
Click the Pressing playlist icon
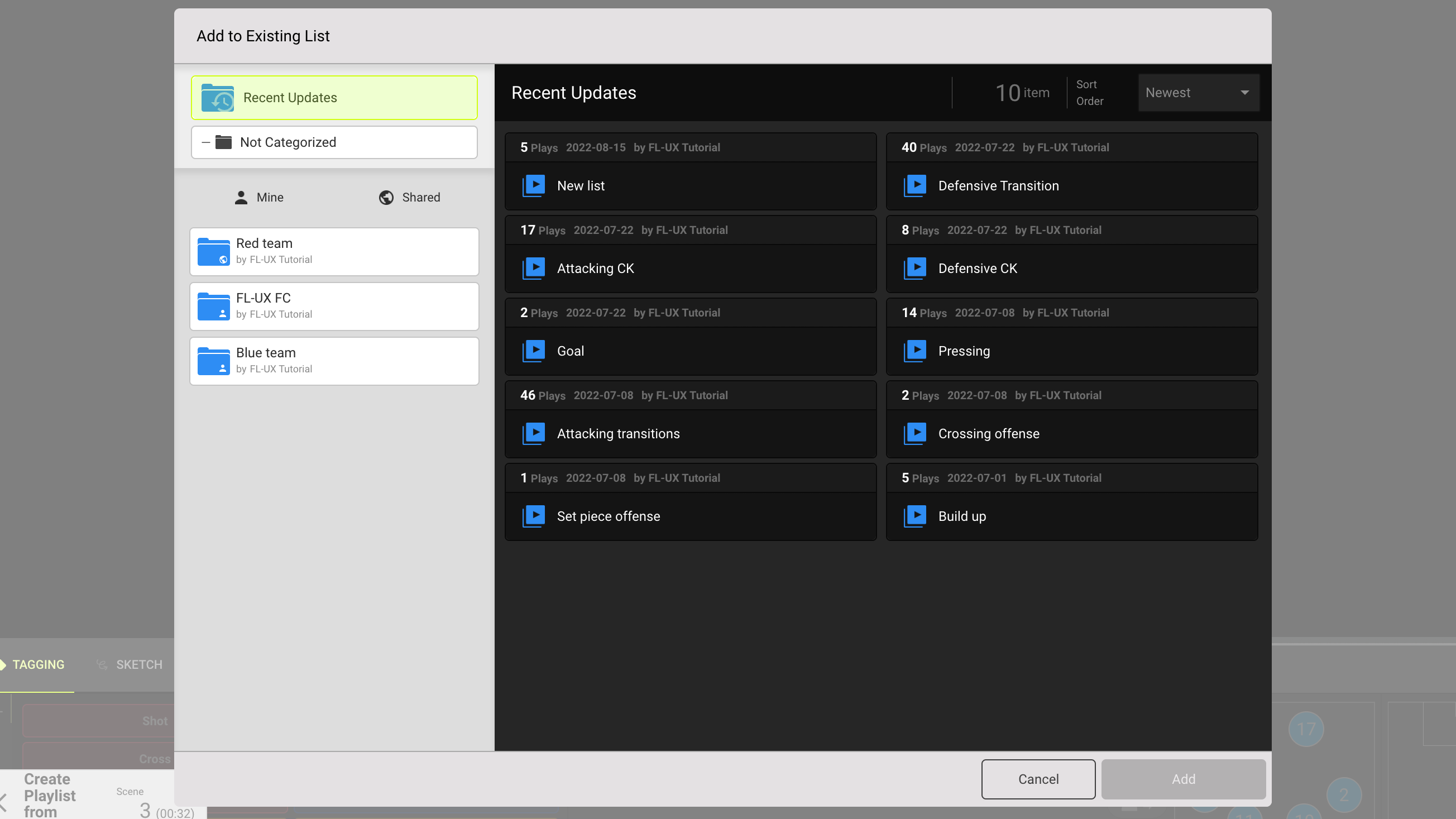(915, 351)
